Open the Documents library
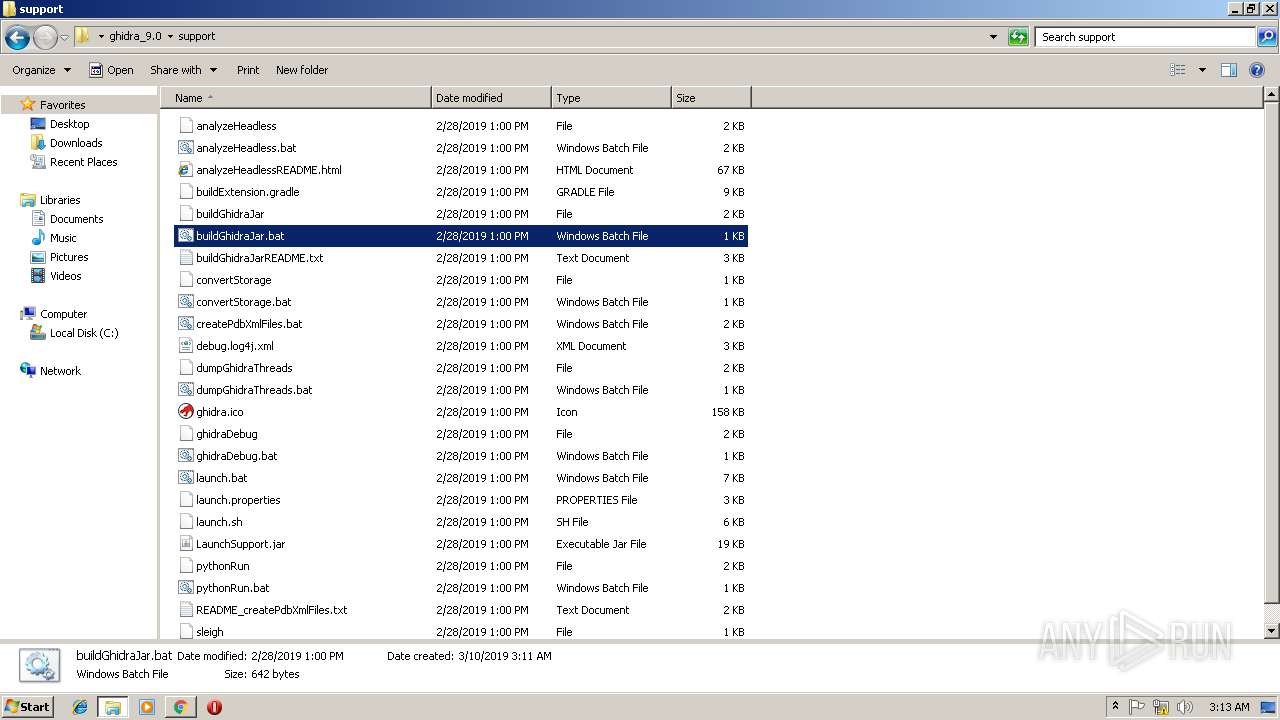This screenshot has width=1280, height=720. click(76, 219)
